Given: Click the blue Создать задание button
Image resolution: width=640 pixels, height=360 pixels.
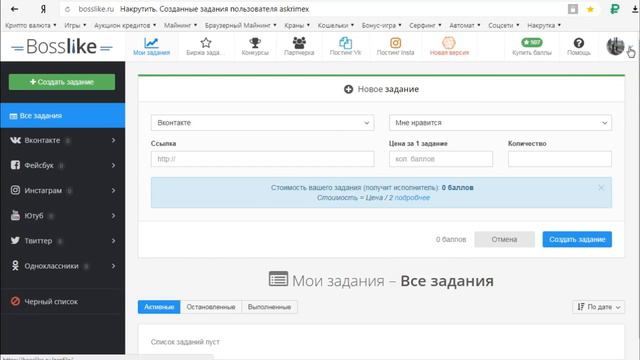Looking at the screenshot, I should pyautogui.click(x=577, y=240).
